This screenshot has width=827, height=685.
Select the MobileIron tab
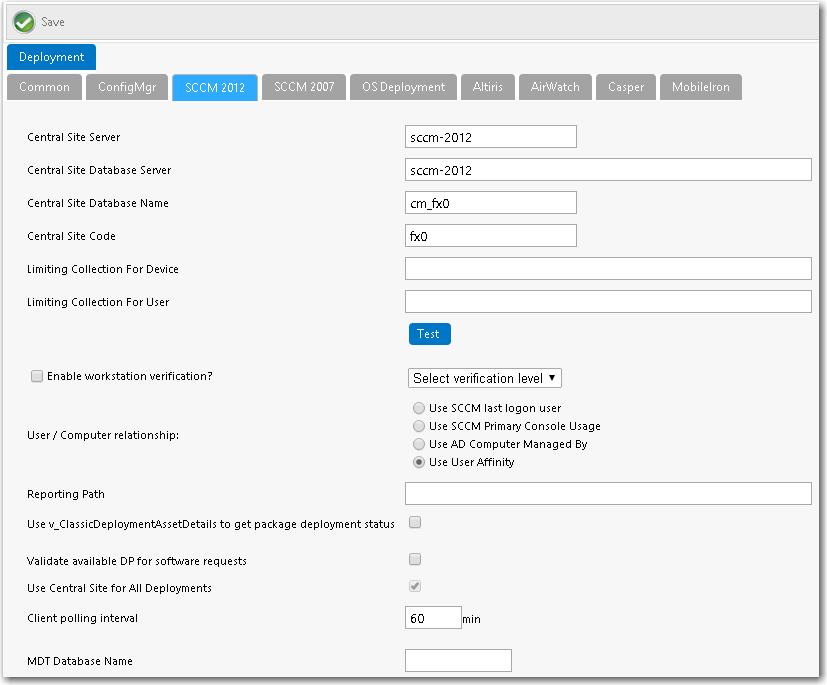tap(700, 87)
